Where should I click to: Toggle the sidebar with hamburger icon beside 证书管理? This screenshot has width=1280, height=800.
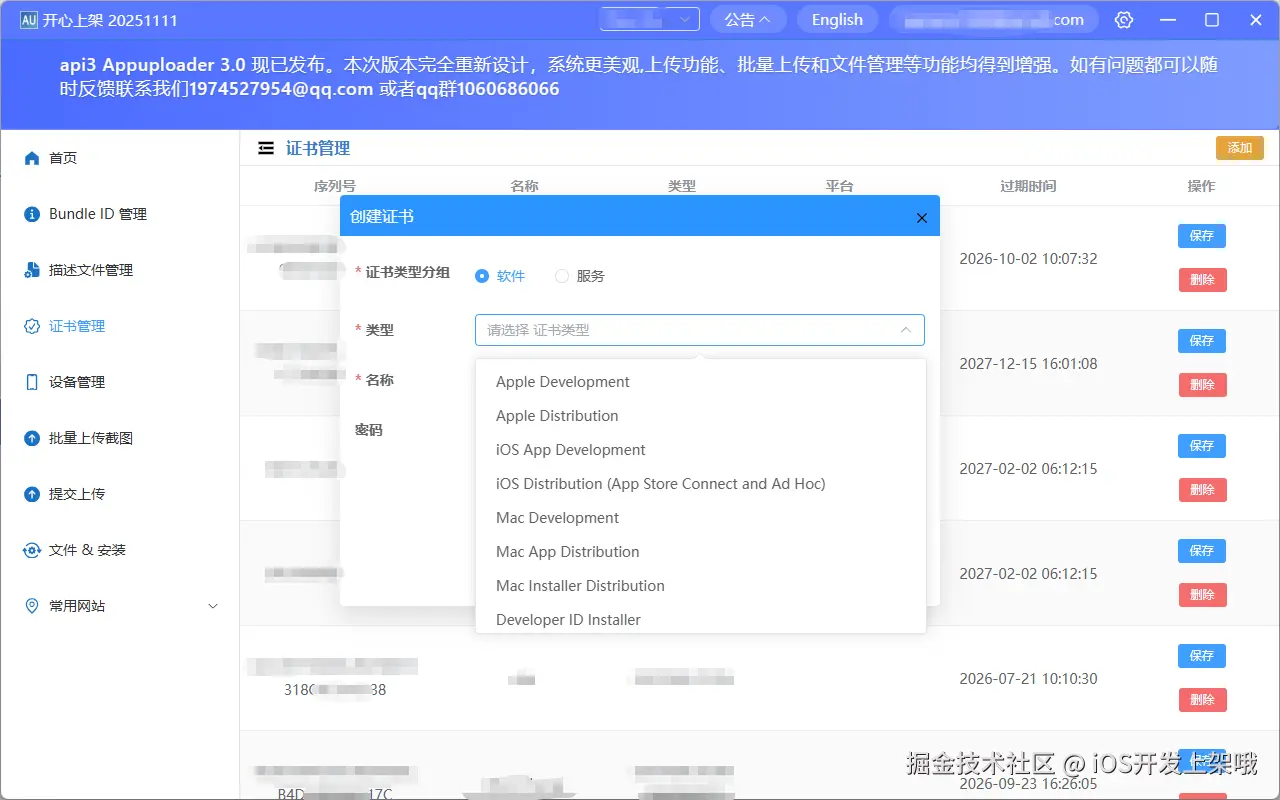(265, 147)
